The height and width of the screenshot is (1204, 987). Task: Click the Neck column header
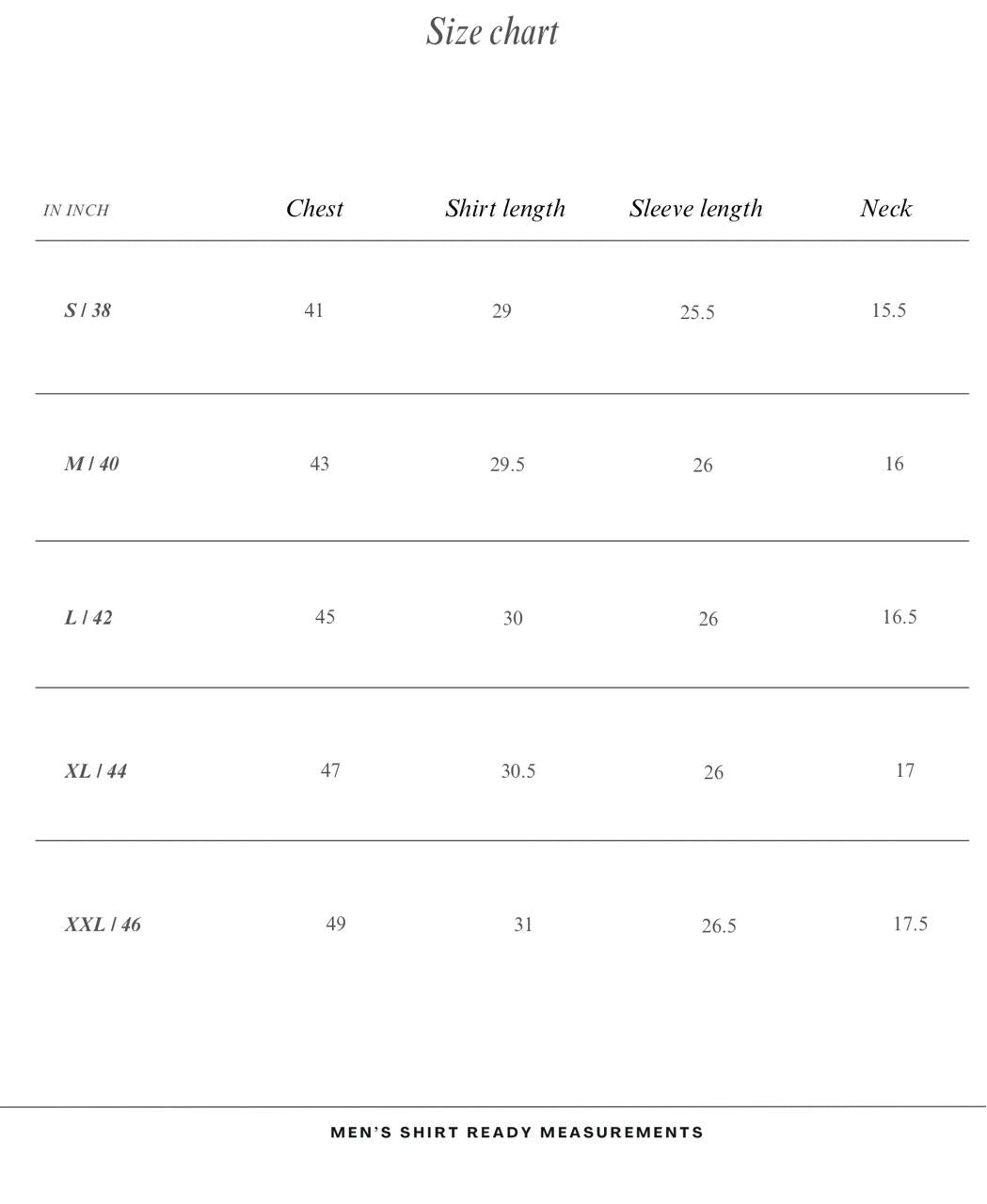[885, 209]
